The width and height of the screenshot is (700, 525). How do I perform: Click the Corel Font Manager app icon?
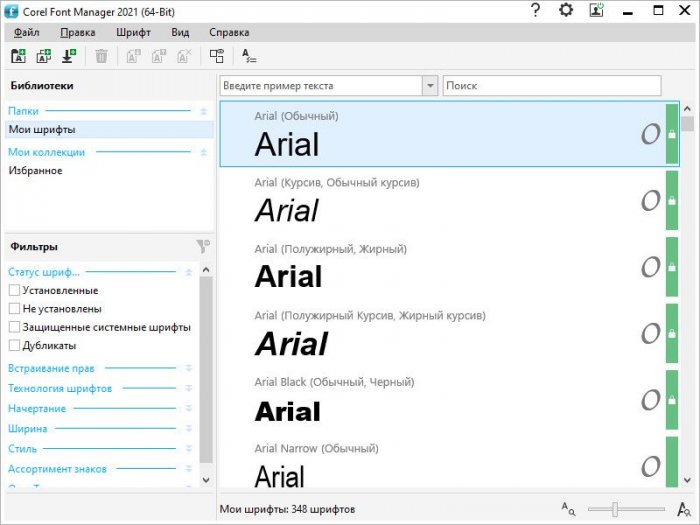[x=11, y=11]
